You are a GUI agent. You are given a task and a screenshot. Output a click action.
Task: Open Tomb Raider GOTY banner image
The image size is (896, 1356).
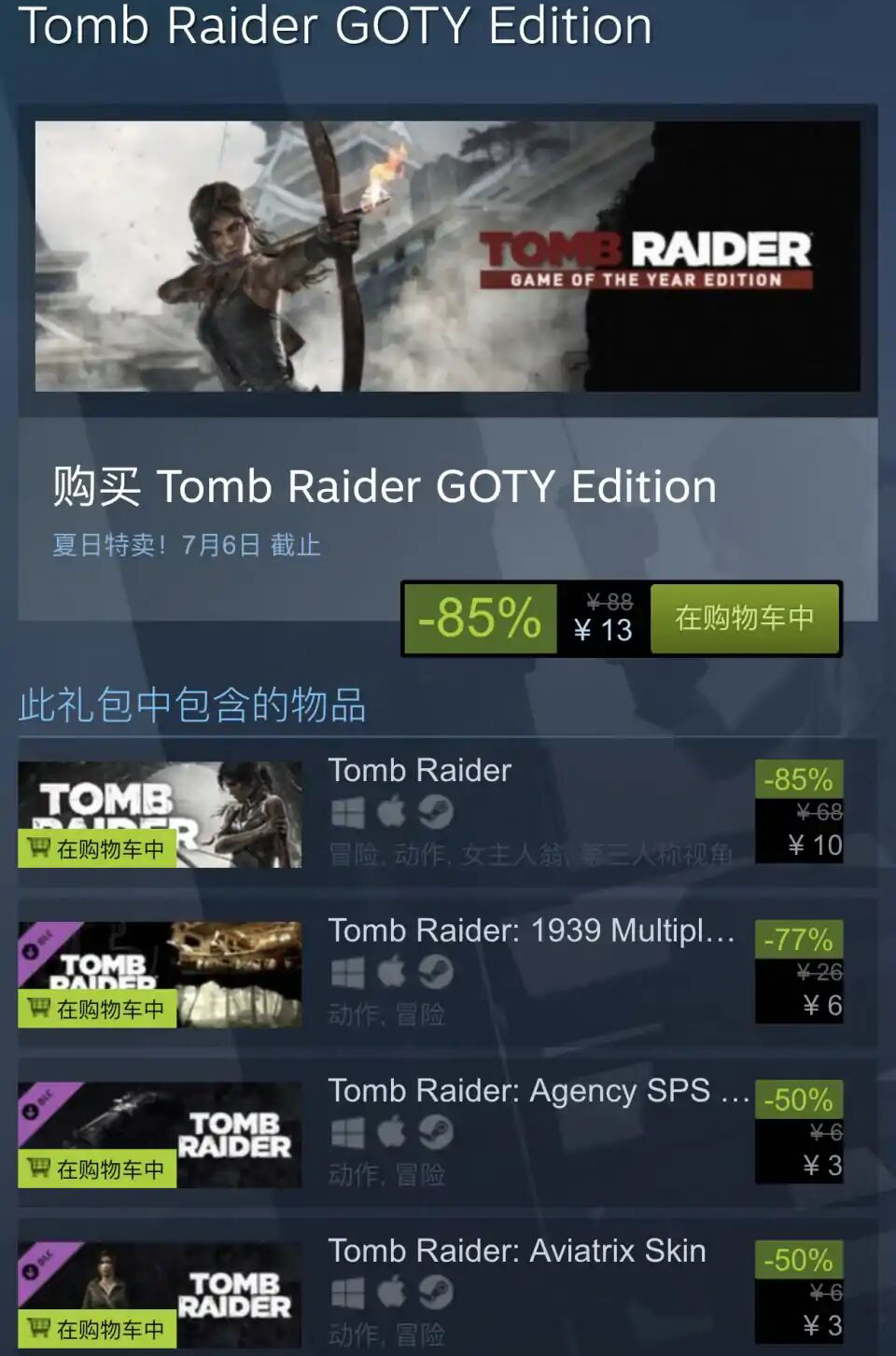click(x=448, y=256)
